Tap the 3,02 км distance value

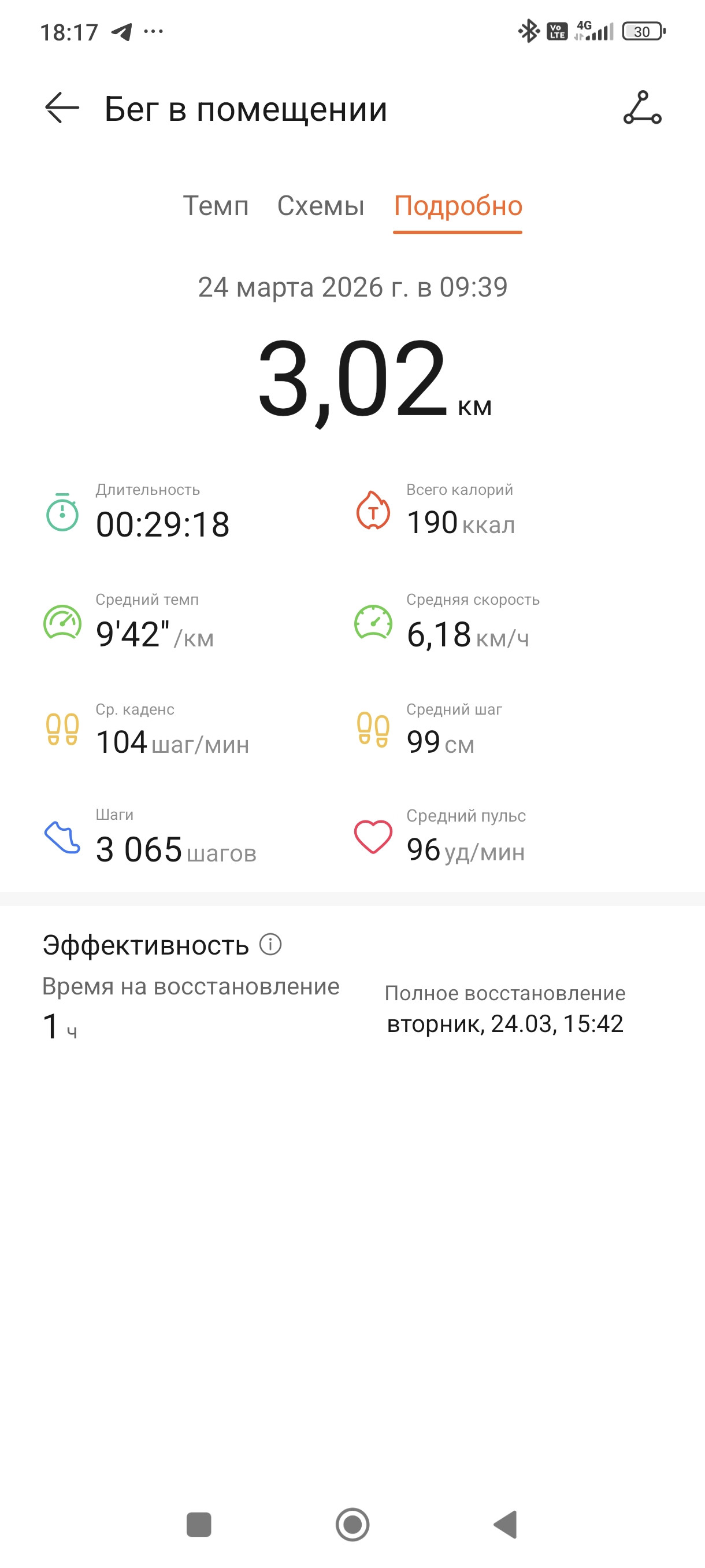pos(374,379)
